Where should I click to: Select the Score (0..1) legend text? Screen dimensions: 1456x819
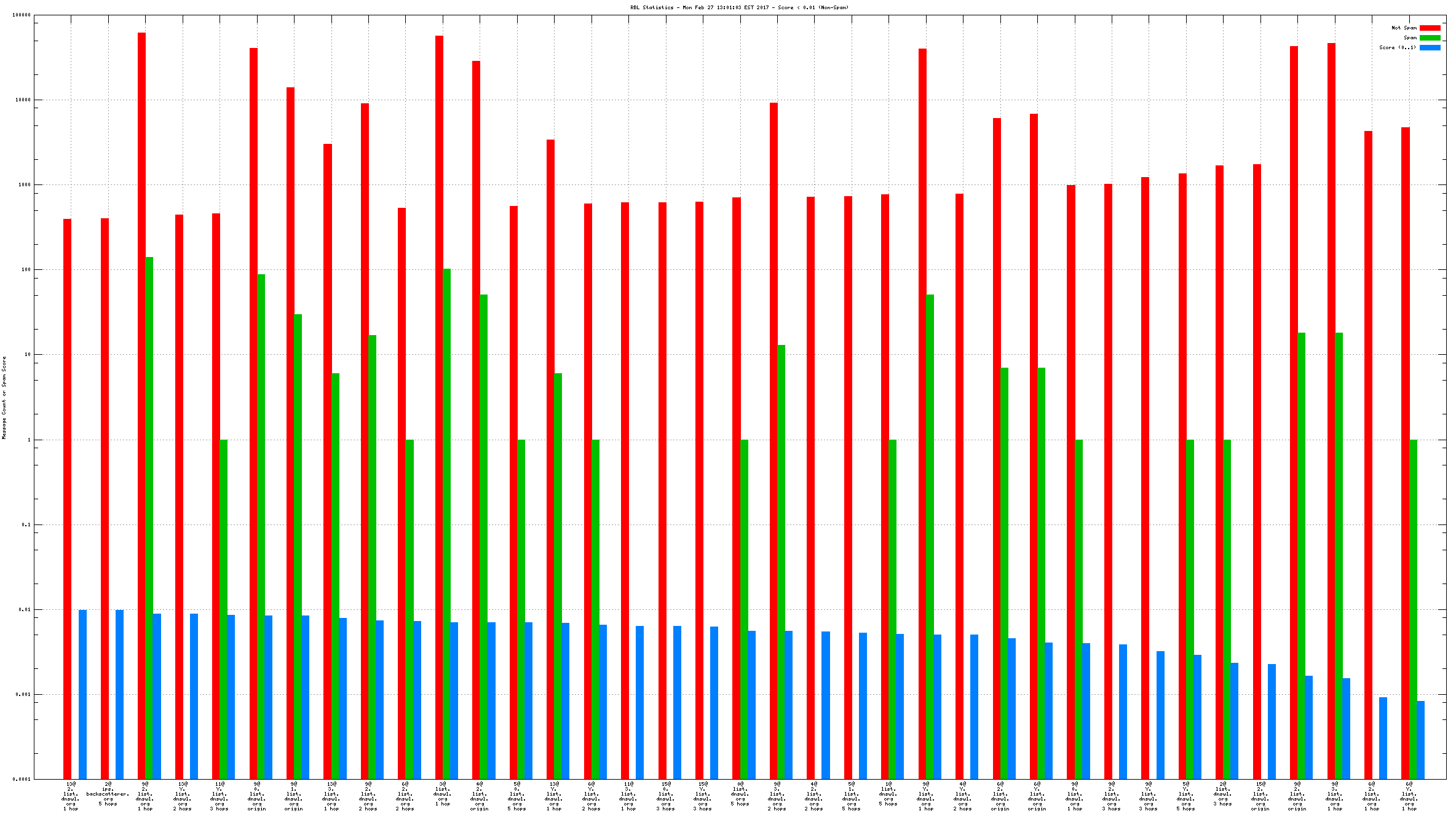pyautogui.click(x=1397, y=47)
